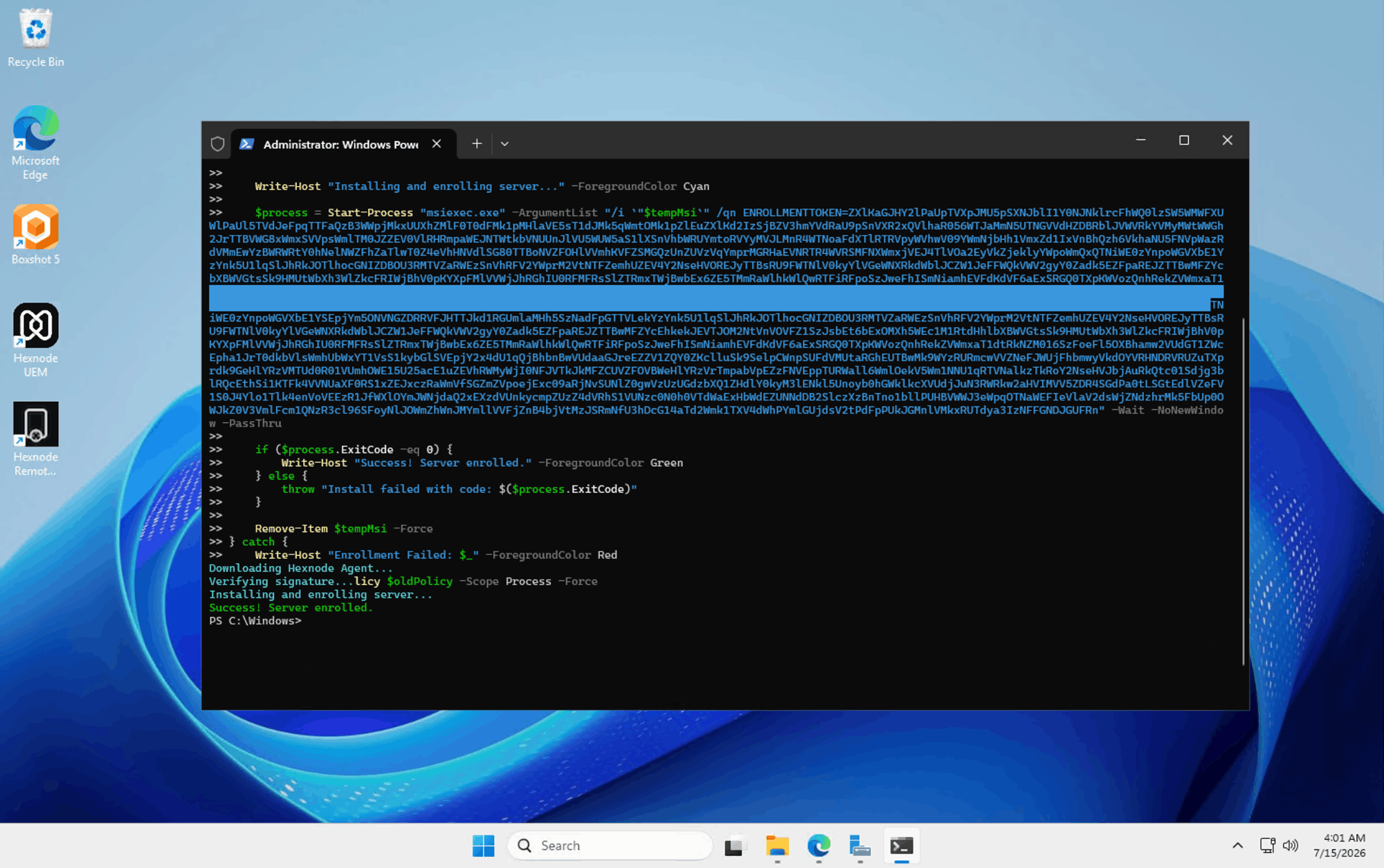Click the terminal vertical scrollbar
1384x868 pixels.
point(1243,491)
